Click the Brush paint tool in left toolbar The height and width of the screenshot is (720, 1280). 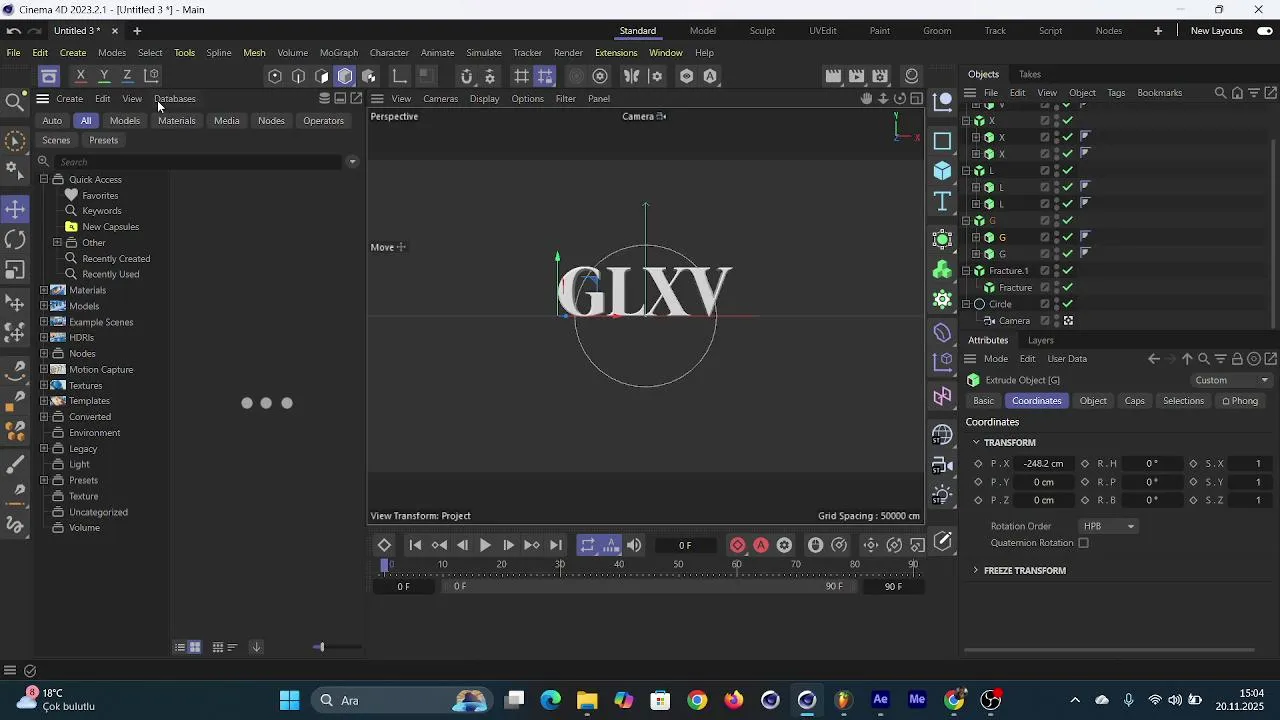pyautogui.click(x=15, y=465)
